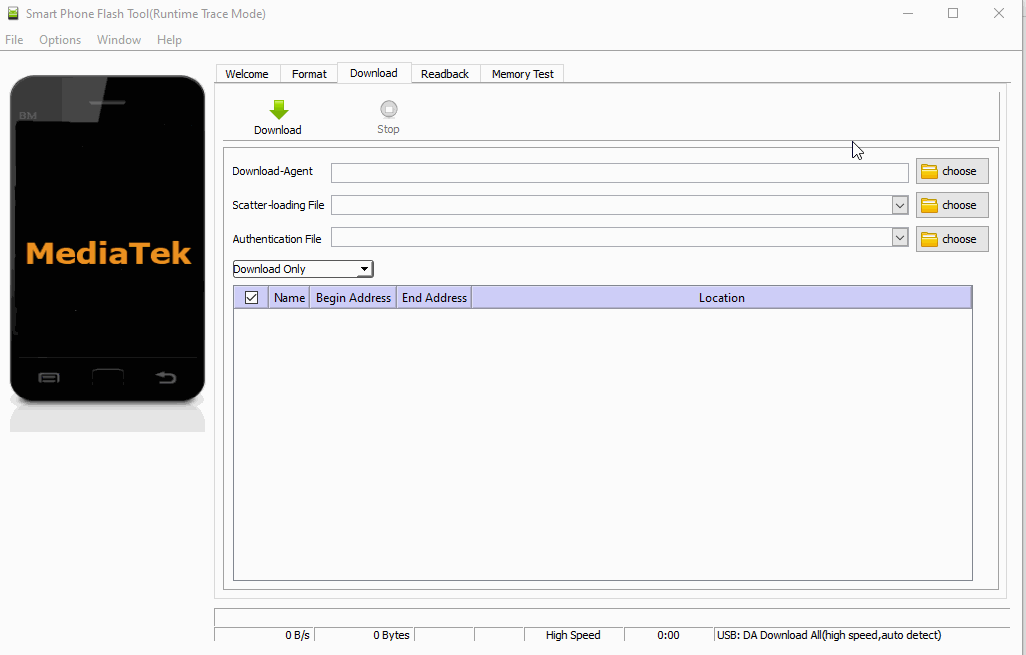Click the green Download arrow icon
The image size is (1026, 655).
(x=278, y=110)
